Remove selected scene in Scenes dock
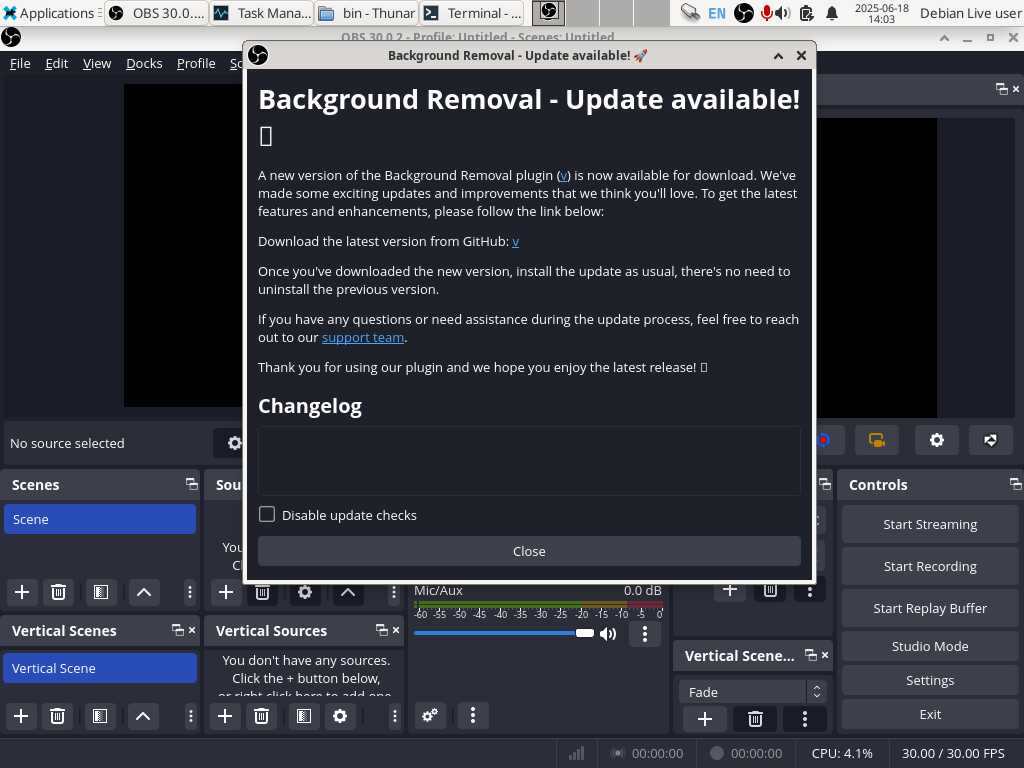Viewport: 1024px width, 768px height. point(58,592)
